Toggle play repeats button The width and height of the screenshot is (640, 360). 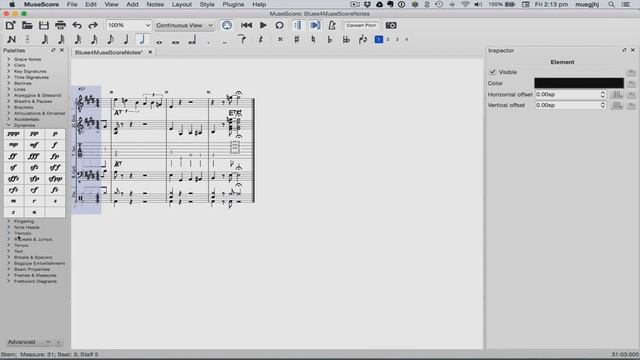298,25
